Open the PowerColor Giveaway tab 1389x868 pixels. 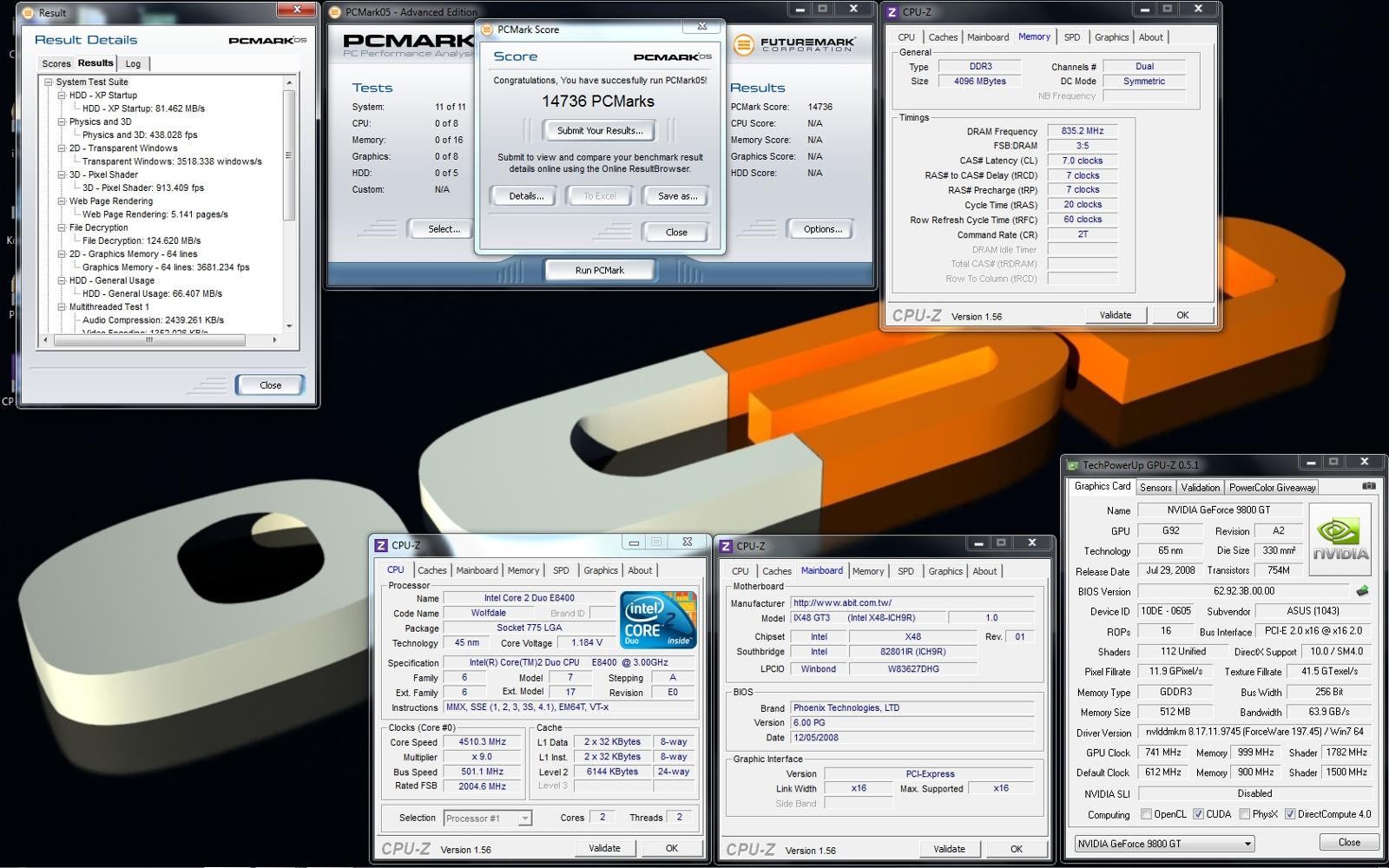click(x=1272, y=488)
